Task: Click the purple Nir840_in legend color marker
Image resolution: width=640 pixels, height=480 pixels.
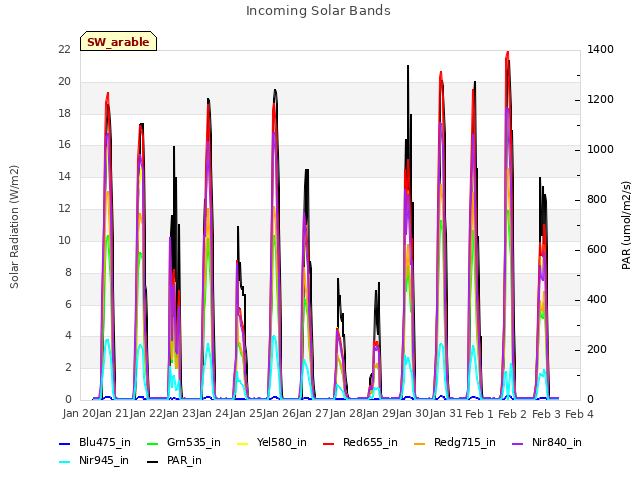Action: pyautogui.click(x=518, y=444)
